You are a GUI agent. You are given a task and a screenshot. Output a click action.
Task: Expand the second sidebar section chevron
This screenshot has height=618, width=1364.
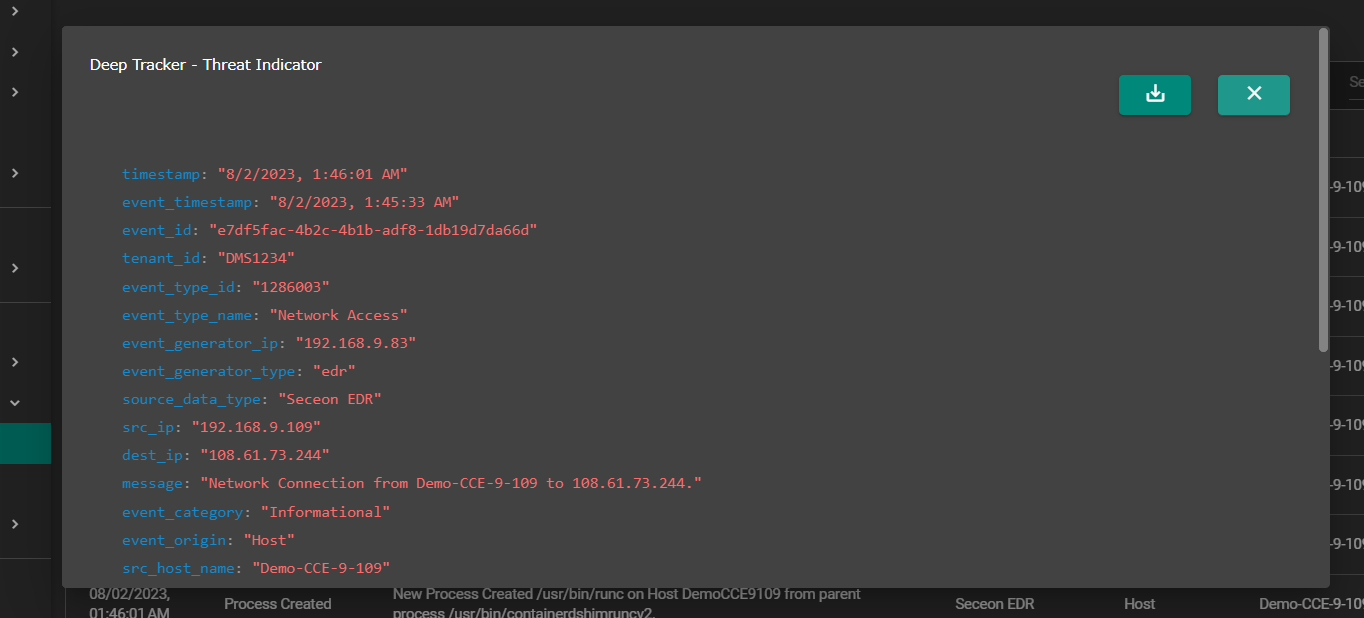[13, 52]
